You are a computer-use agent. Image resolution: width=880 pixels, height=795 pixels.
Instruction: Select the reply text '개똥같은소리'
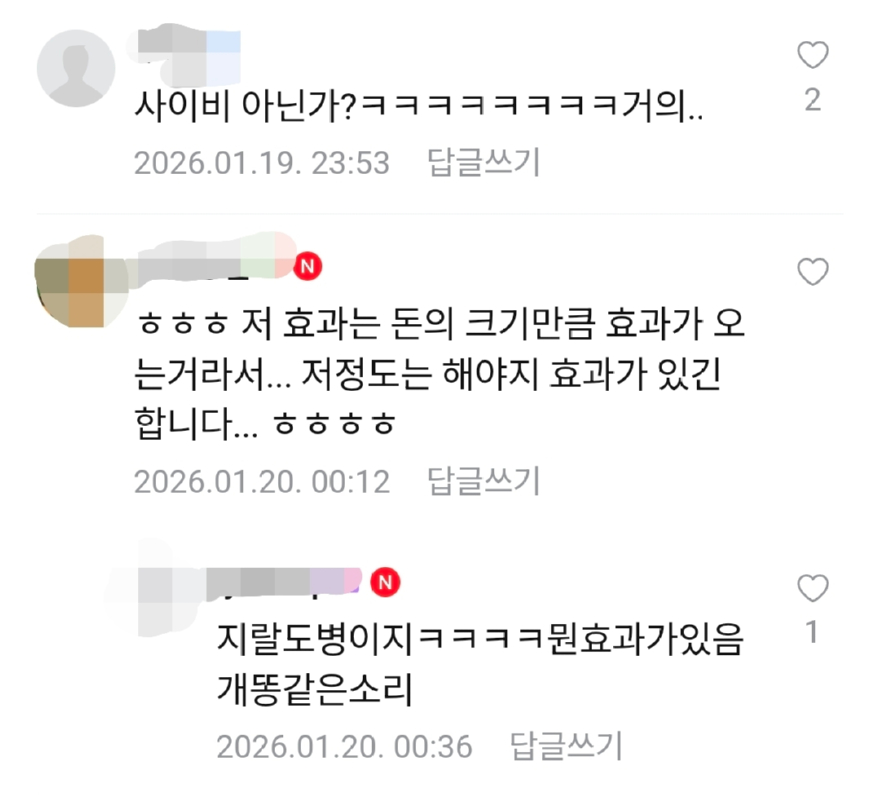[315, 690]
